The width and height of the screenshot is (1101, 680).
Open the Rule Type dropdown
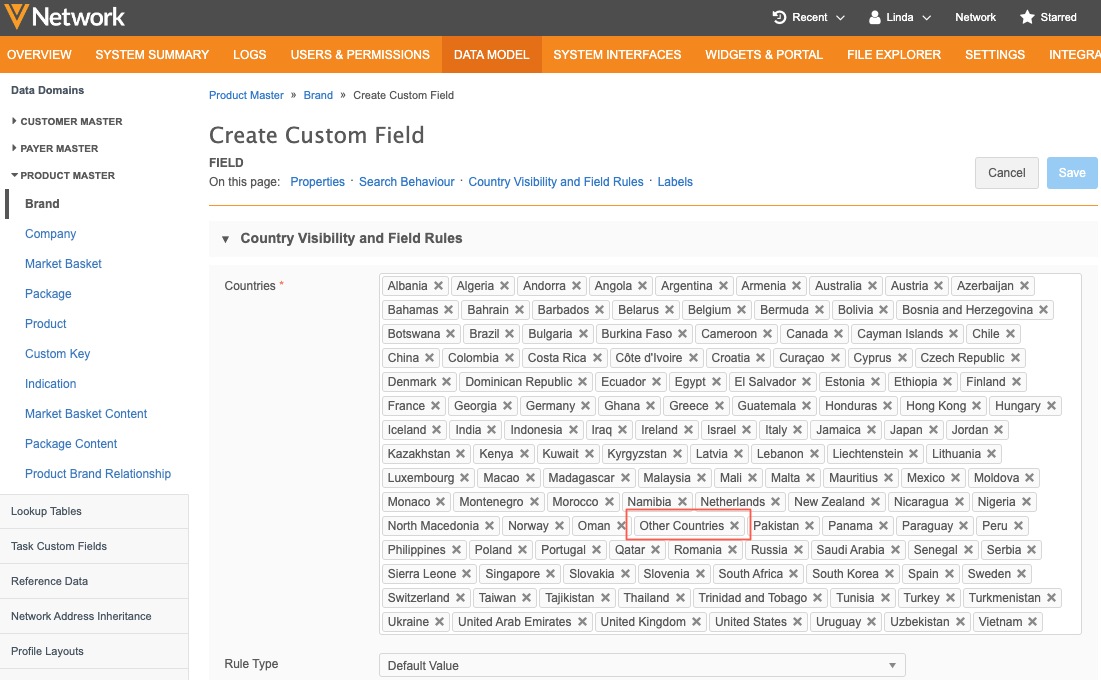pos(642,665)
